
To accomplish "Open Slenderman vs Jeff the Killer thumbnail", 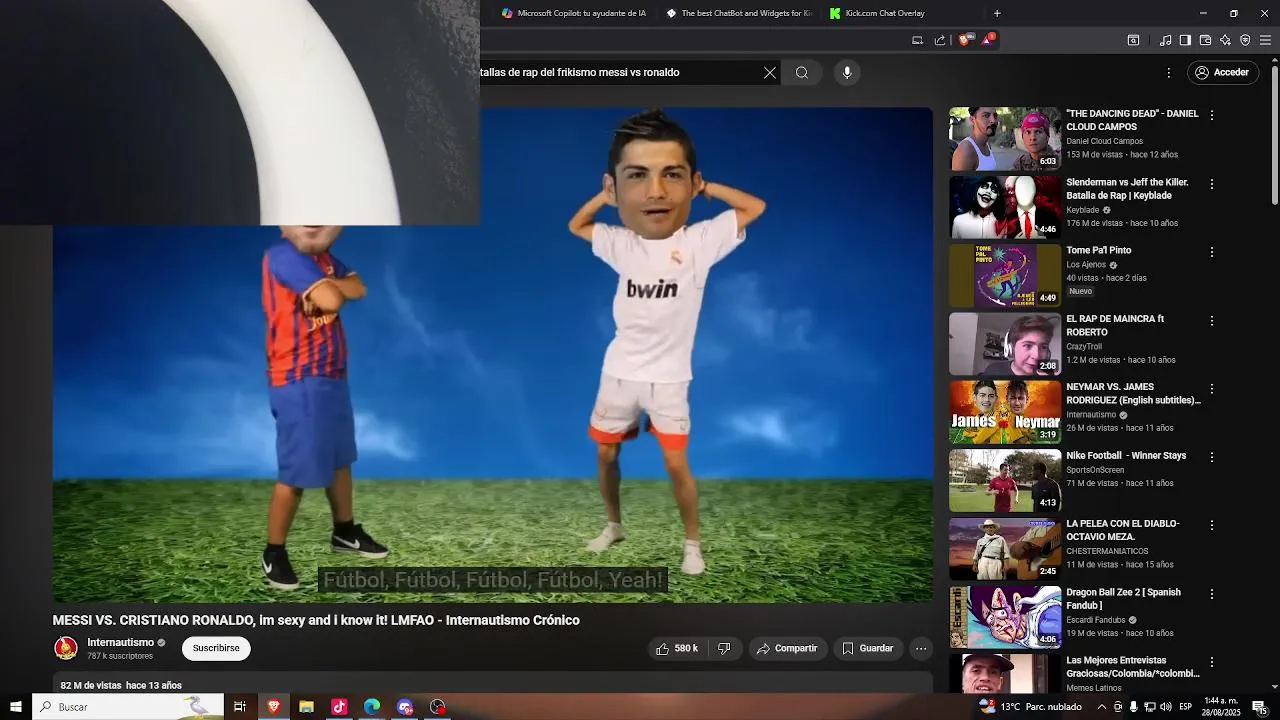I will (1005, 207).
